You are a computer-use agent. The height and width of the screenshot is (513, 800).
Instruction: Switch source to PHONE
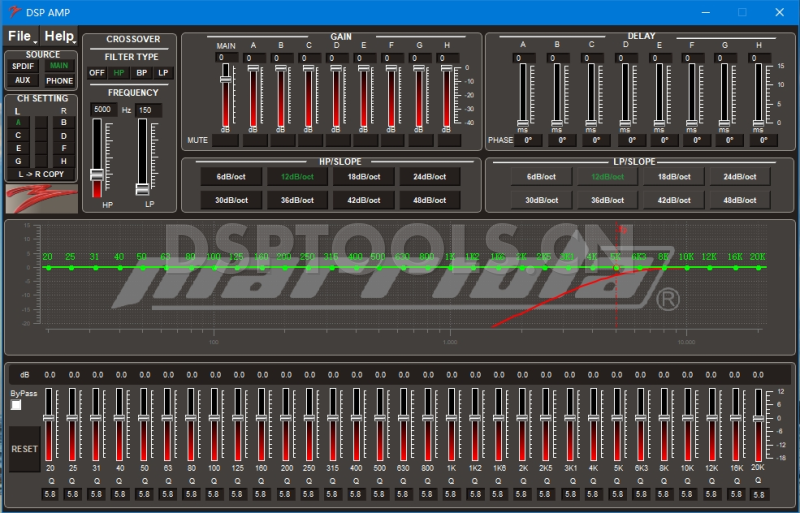coord(60,81)
